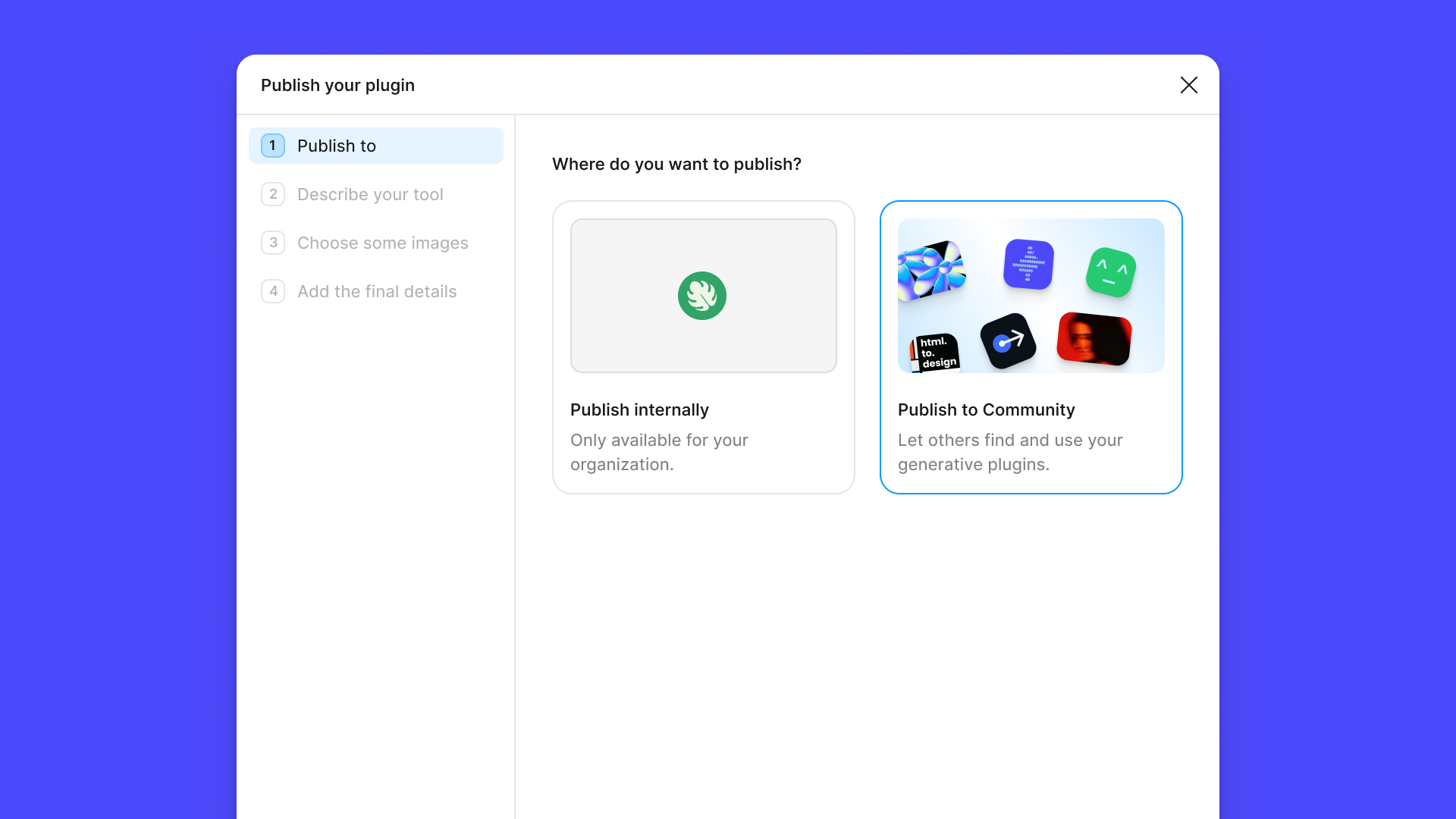This screenshot has width=1456, height=819.
Task: Click the 'Publish to Community' heading text
Action: [987, 409]
